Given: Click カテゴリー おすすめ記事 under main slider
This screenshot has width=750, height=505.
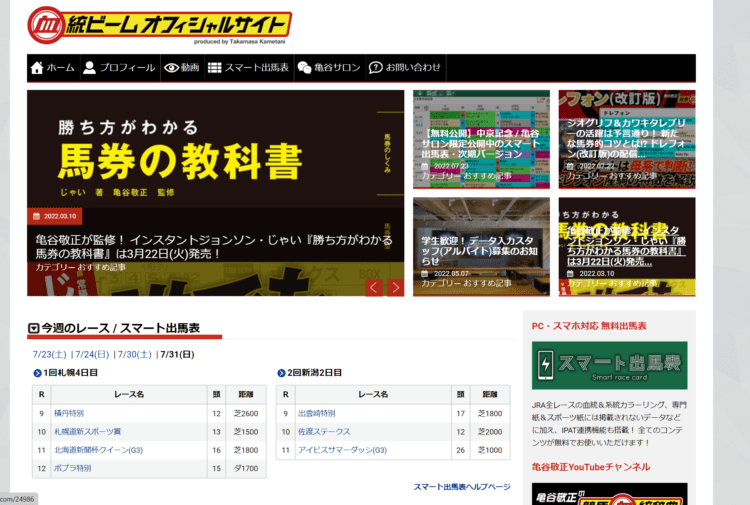Looking at the screenshot, I should coord(80,267).
